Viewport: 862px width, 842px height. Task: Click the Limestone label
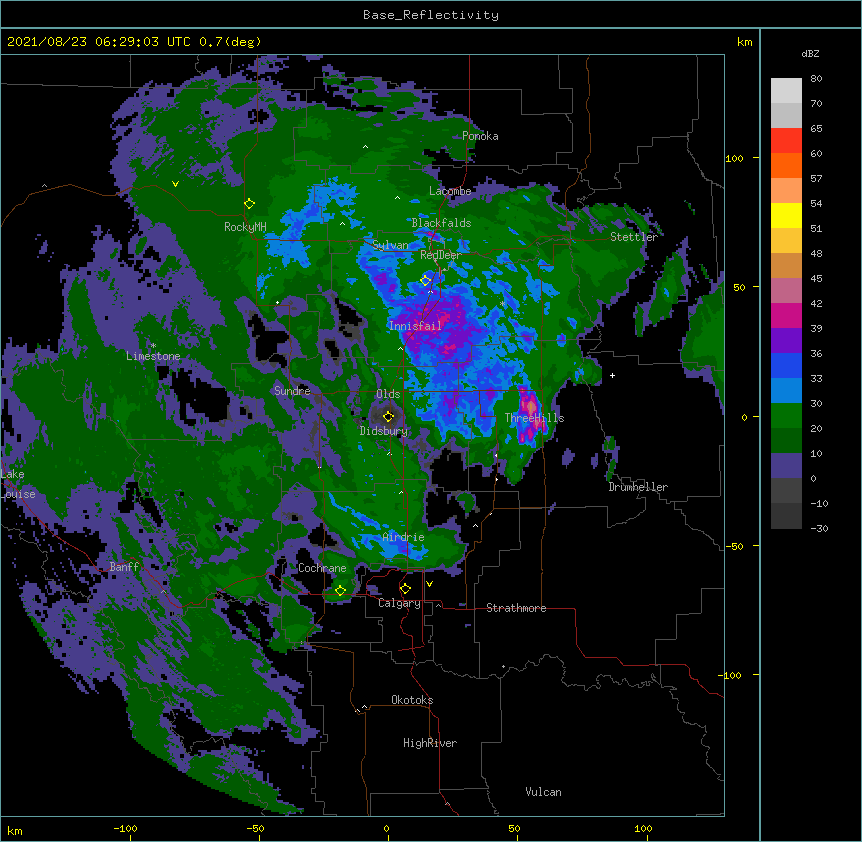153,356
